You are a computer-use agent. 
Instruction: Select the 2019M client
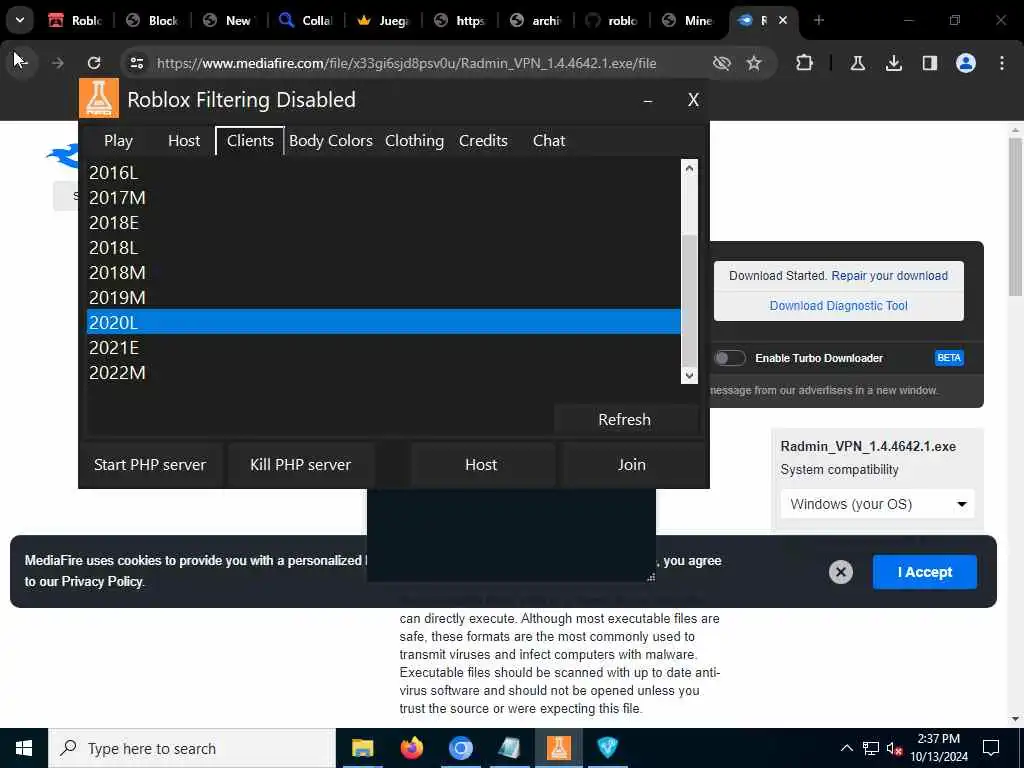pyautogui.click(x=383, y=297)
